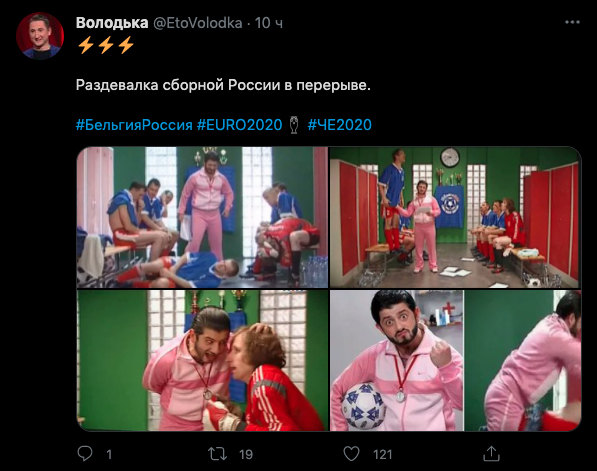Open the tweet via its 10 ч timestamp

click(x=269, y=23)
